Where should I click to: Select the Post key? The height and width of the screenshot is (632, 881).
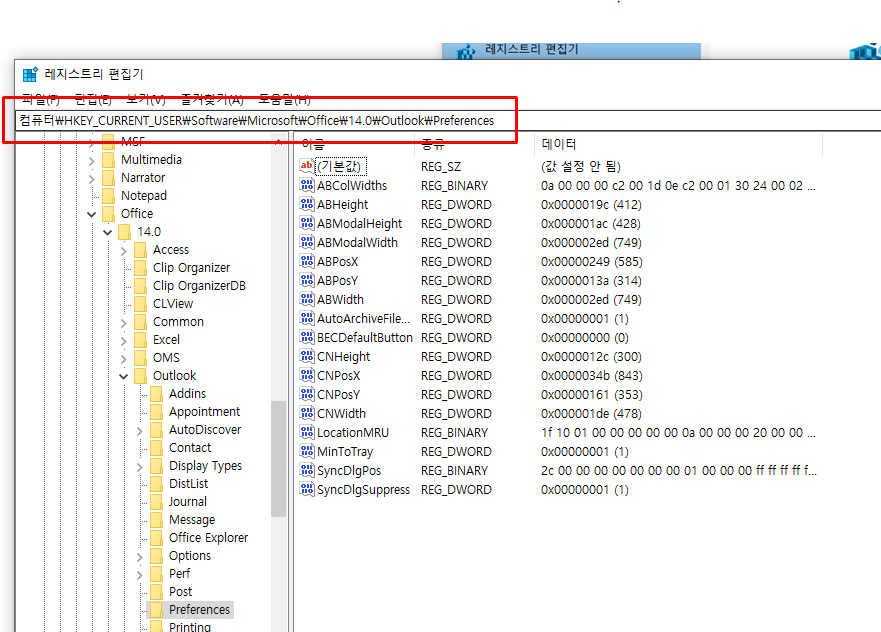pos(180,592)
